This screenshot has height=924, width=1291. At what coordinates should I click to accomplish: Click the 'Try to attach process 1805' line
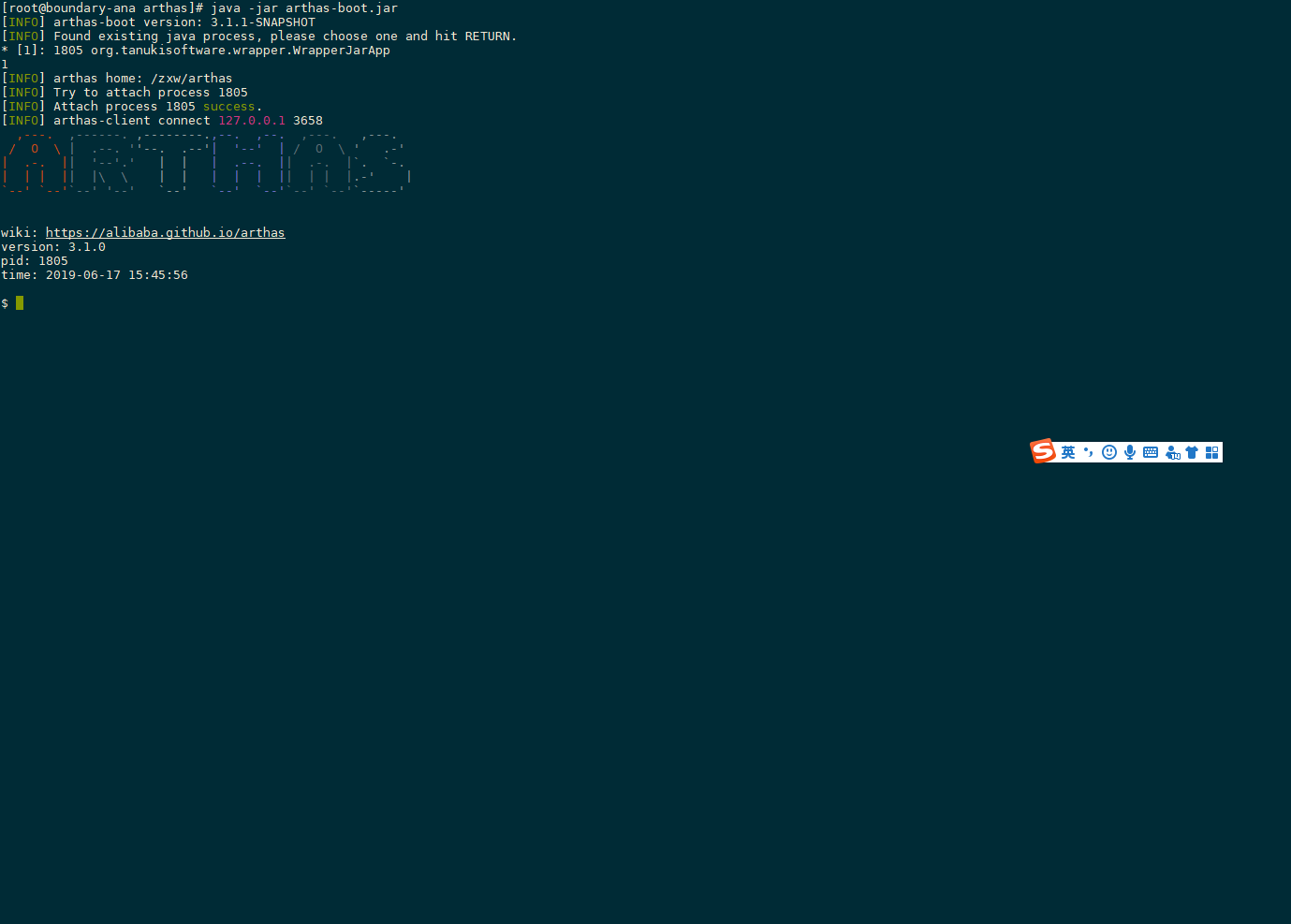[151, 93]
